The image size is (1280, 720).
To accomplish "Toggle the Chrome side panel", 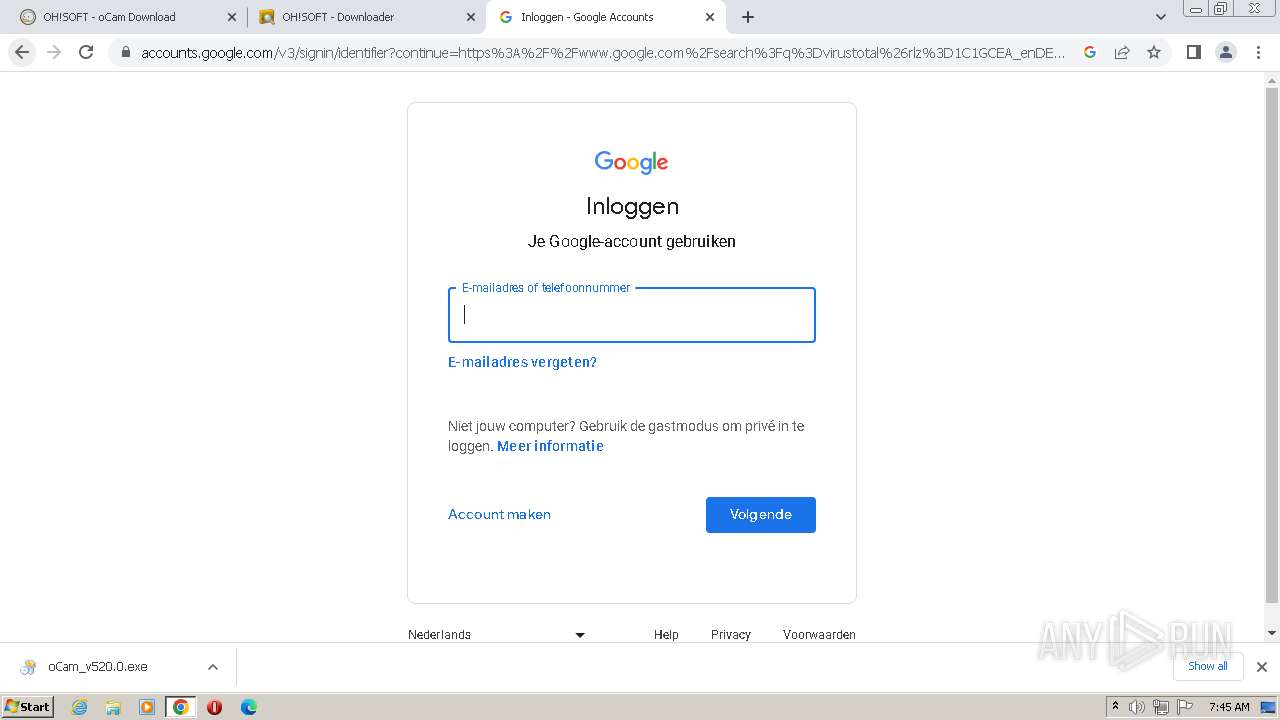I will pyautogui.click(x=1193, y=53).
